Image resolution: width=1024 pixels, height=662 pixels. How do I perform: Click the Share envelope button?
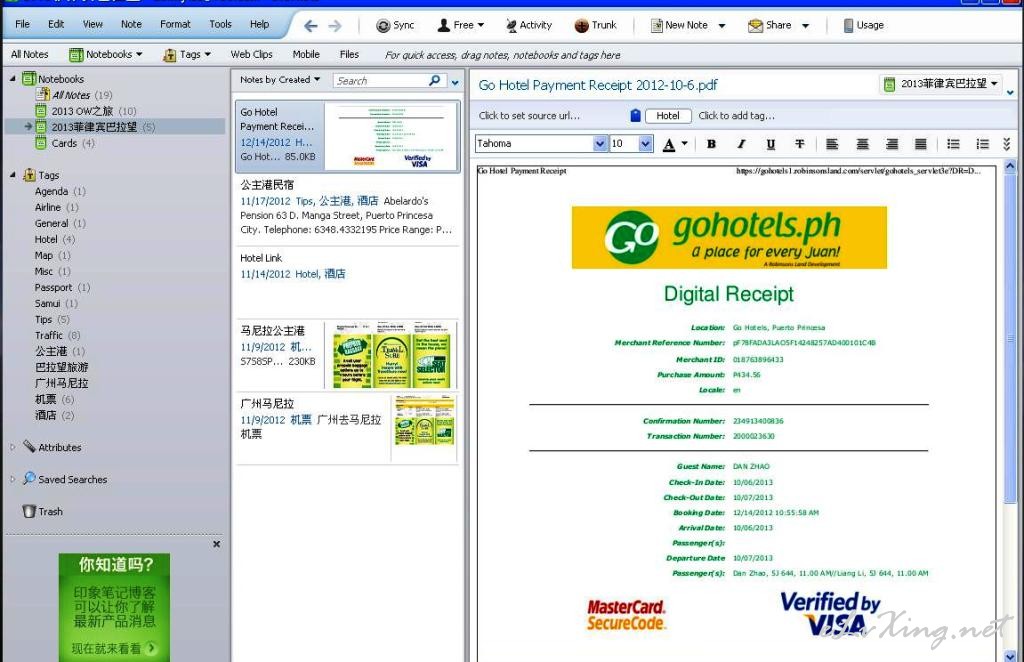(x=770, y=25)
